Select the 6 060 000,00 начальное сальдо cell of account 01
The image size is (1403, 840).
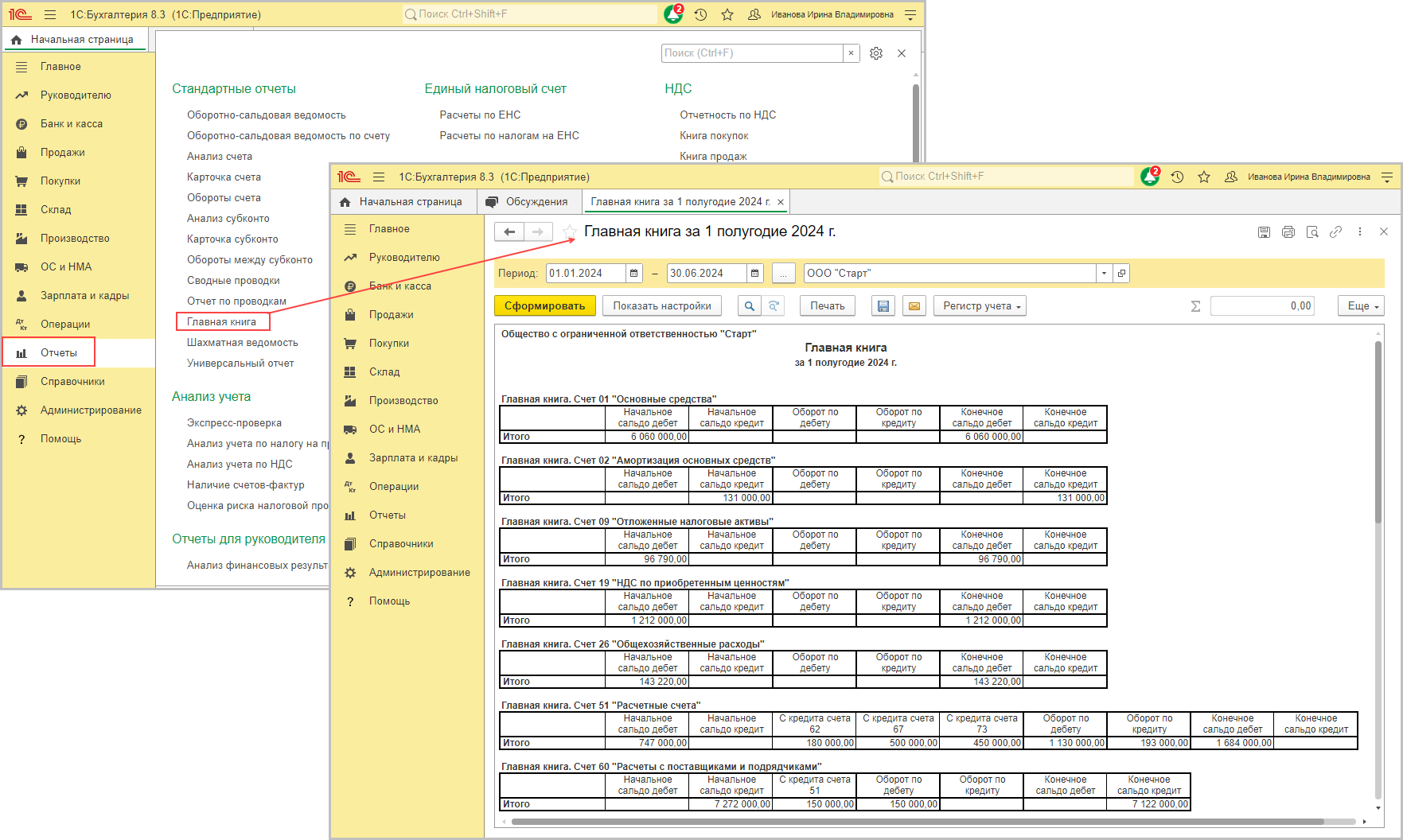[647, 437]
